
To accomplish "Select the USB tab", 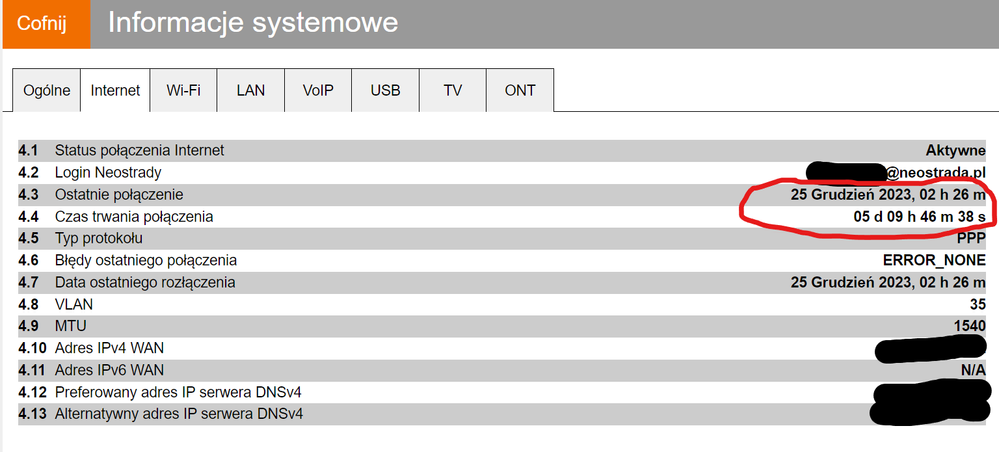I will (x=385, y=90).
